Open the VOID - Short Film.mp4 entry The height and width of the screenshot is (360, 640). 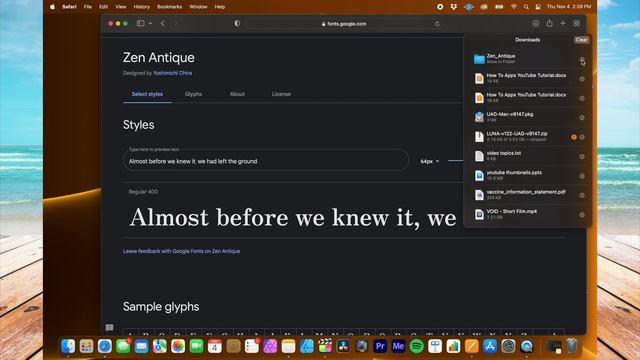[527, 214]
